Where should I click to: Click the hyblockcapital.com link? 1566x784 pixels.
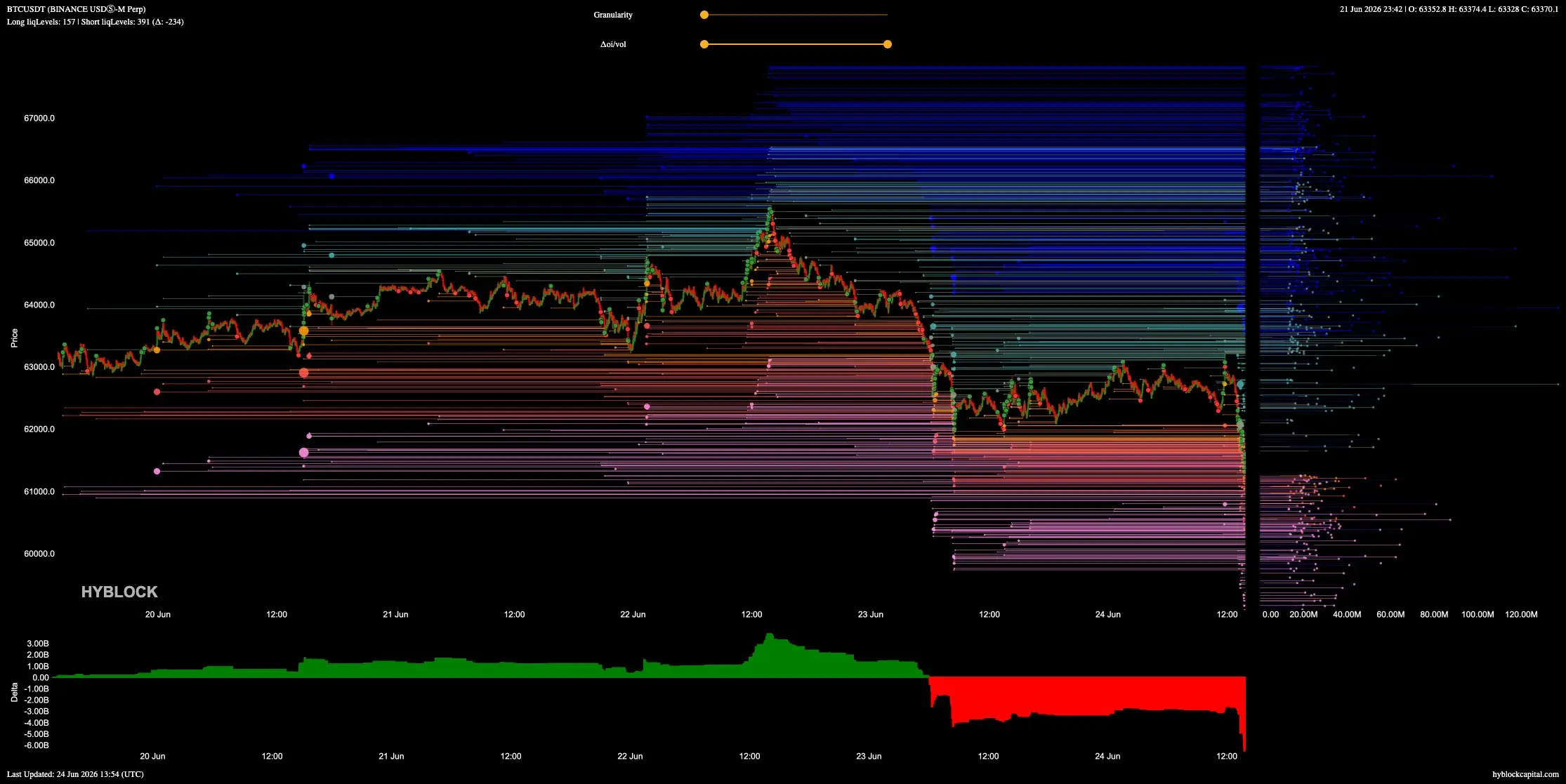point(1525,774)
